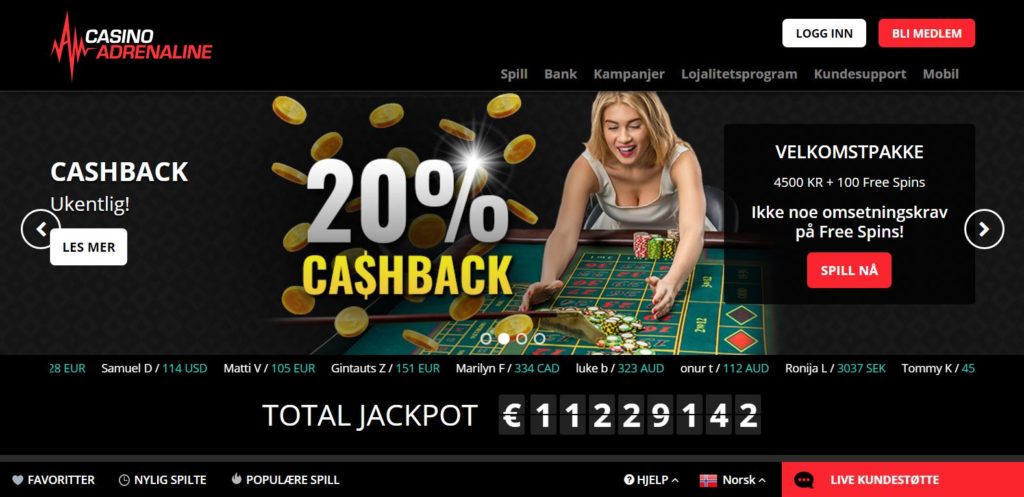Click the Bli Medlem button

[x=927, y=33]
